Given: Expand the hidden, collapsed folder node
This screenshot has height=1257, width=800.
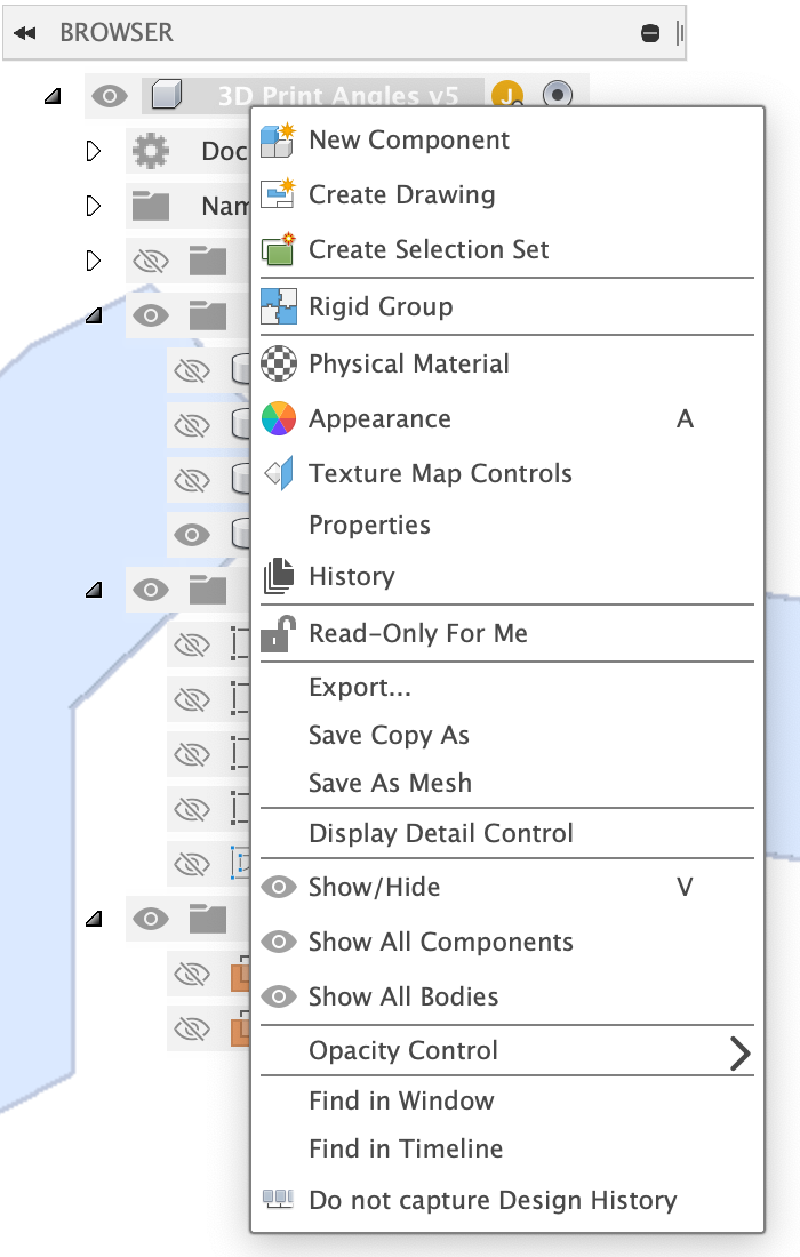Looking at the screenshot, I should tap(94, 261).
